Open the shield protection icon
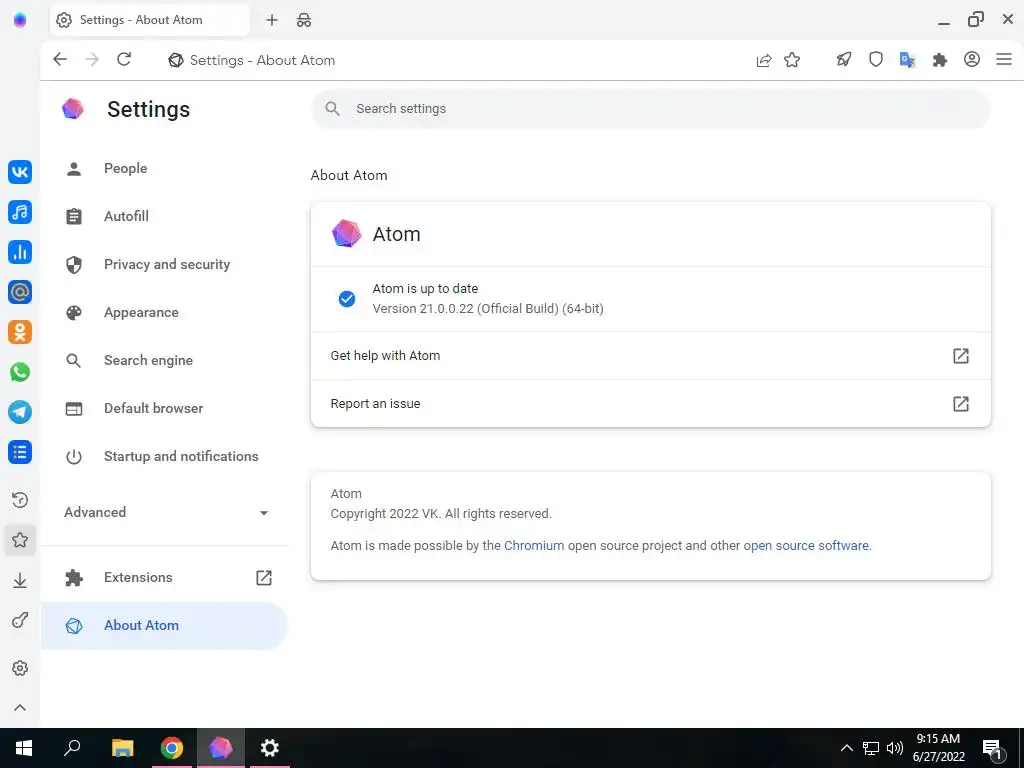This screenshot has width=1024, height=768. pyautogui.click(x=876, y=60)
